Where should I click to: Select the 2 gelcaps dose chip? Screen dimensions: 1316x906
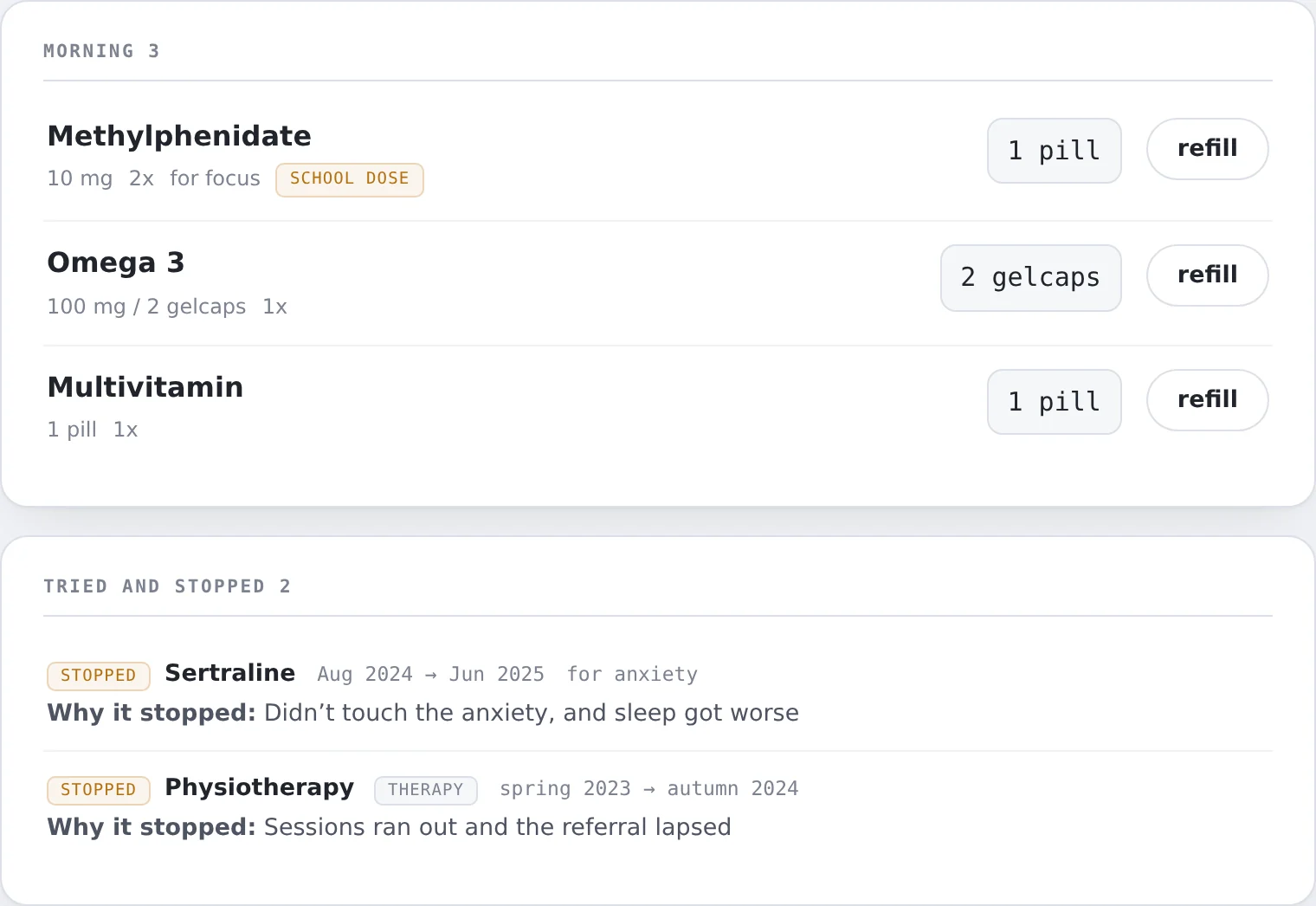click(1030, 278)
